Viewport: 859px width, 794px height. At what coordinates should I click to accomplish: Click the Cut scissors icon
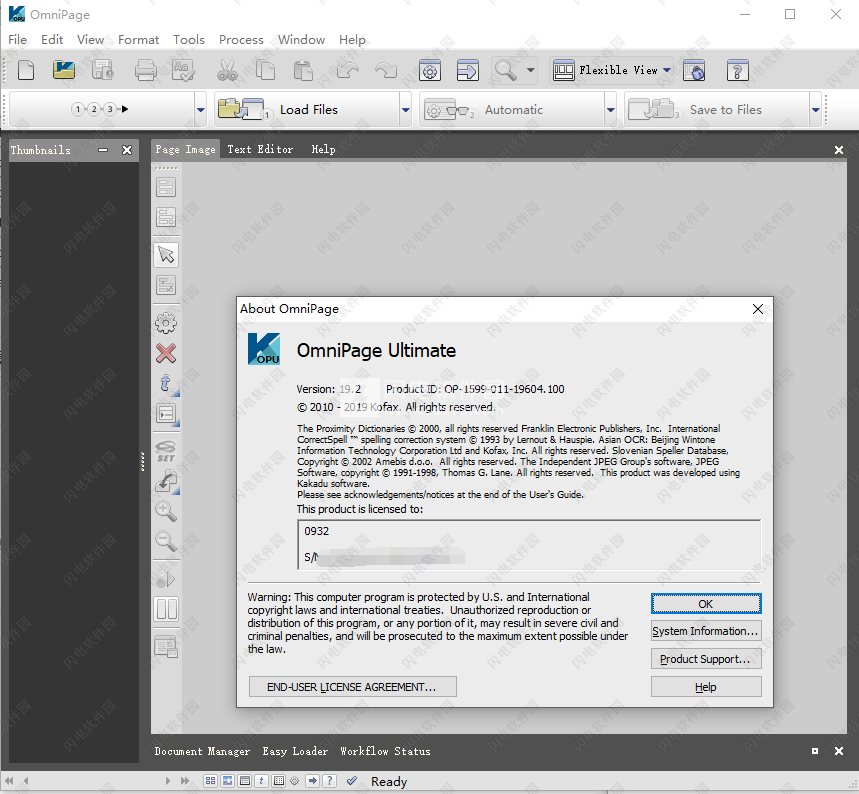point(227,71)
